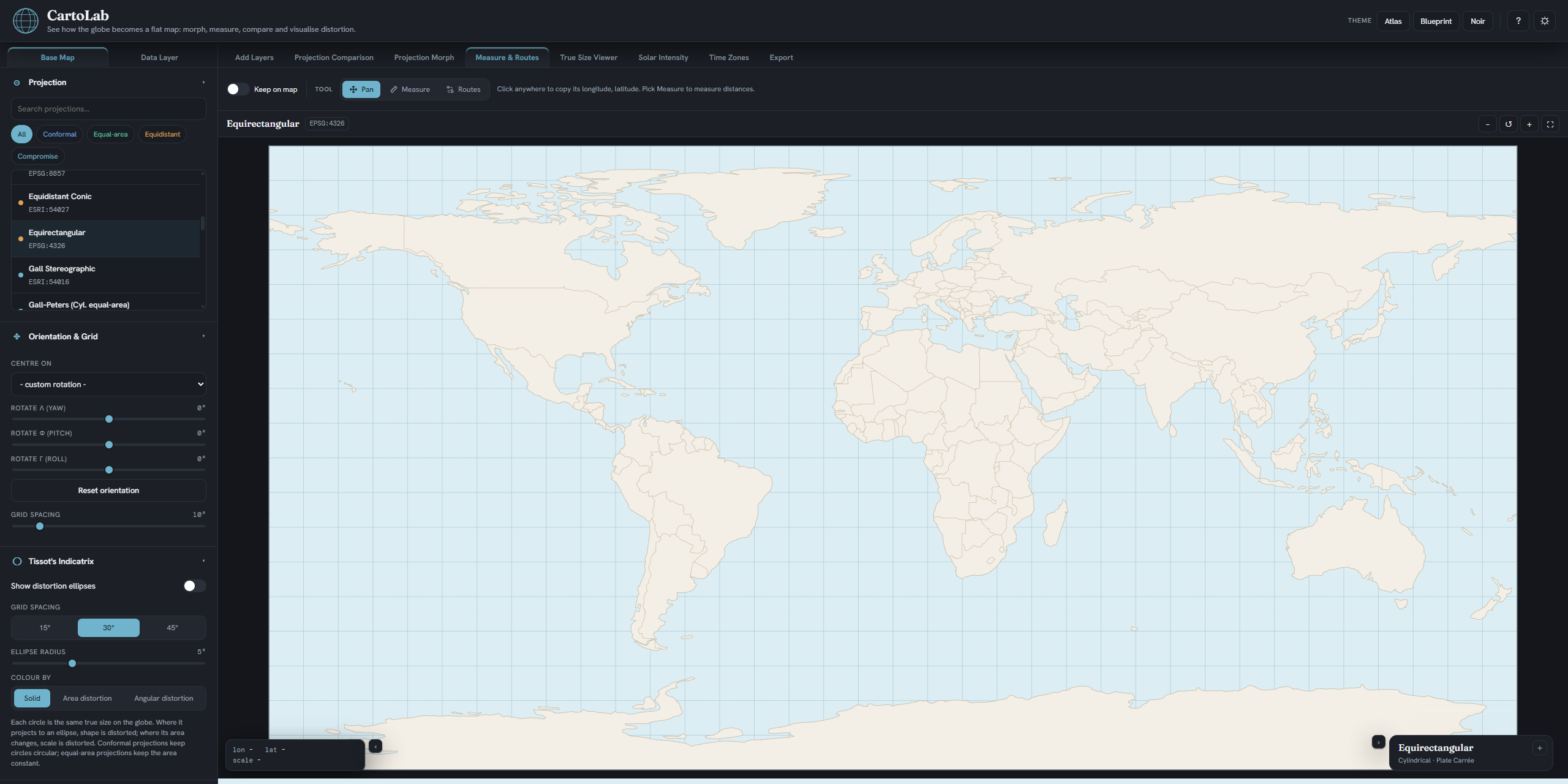Click the Projection section target icon
Screen dimensions: 1568x784
[x=17, y=83]
